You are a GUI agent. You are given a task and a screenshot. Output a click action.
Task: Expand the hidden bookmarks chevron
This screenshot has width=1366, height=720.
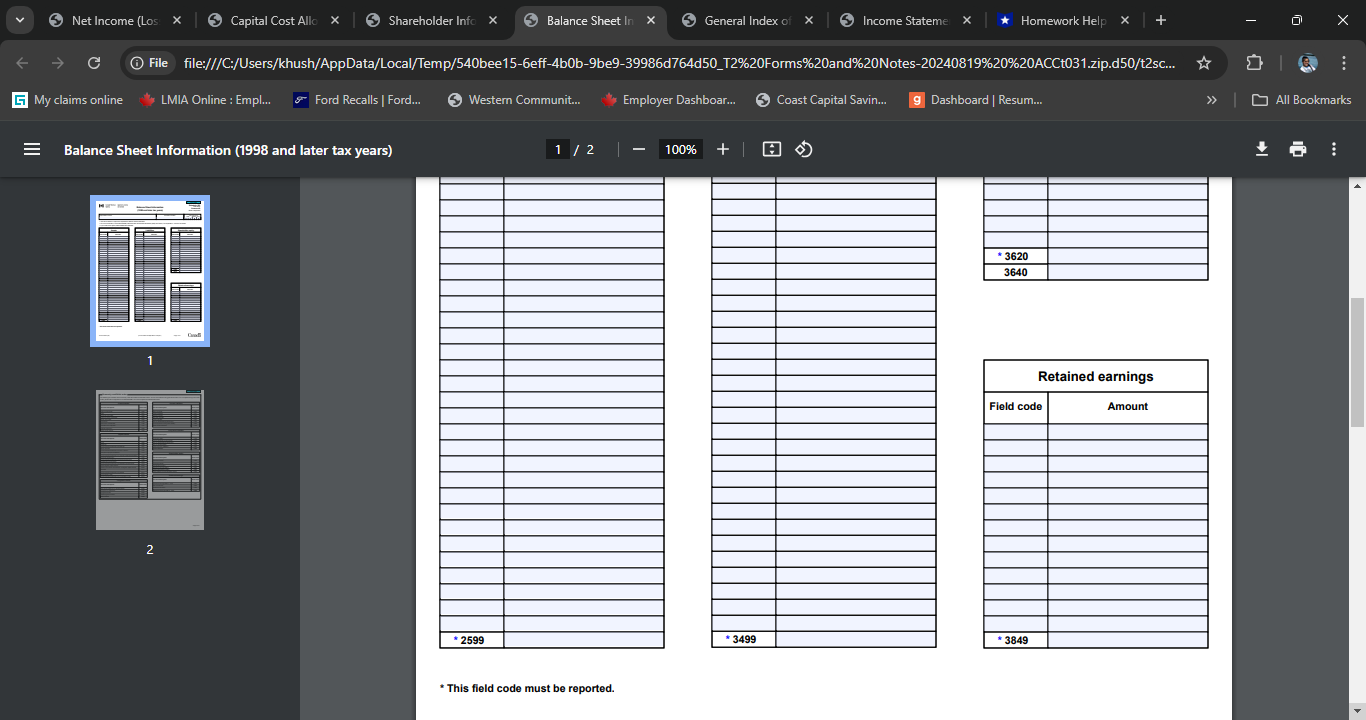[x=1212, y=100]
